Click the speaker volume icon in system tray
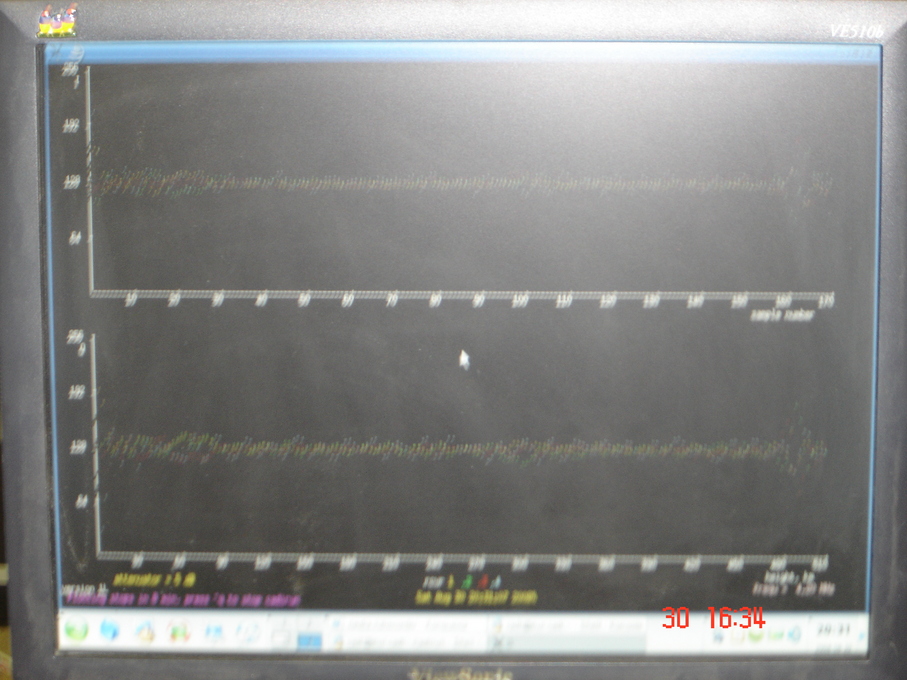The height and width of the screenshot is (680, 907). click(x=795, y=636)
